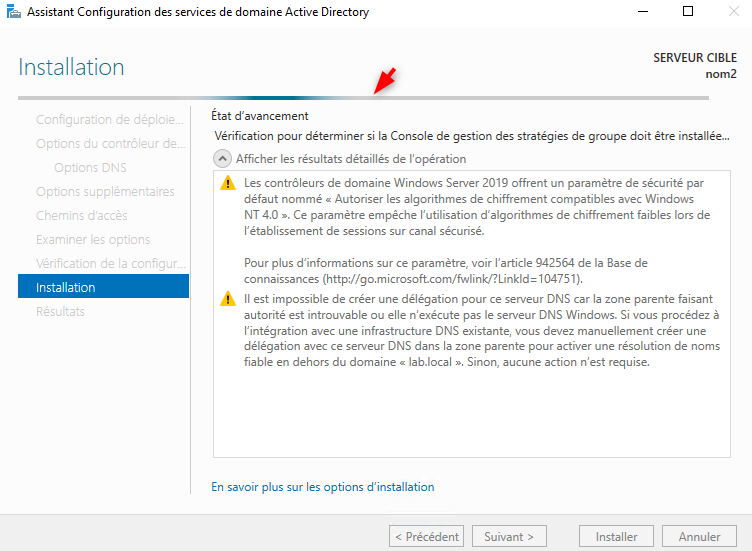
Task: Open 'En savoir plus sur les options d'installation' link
Action: point(323,487)
